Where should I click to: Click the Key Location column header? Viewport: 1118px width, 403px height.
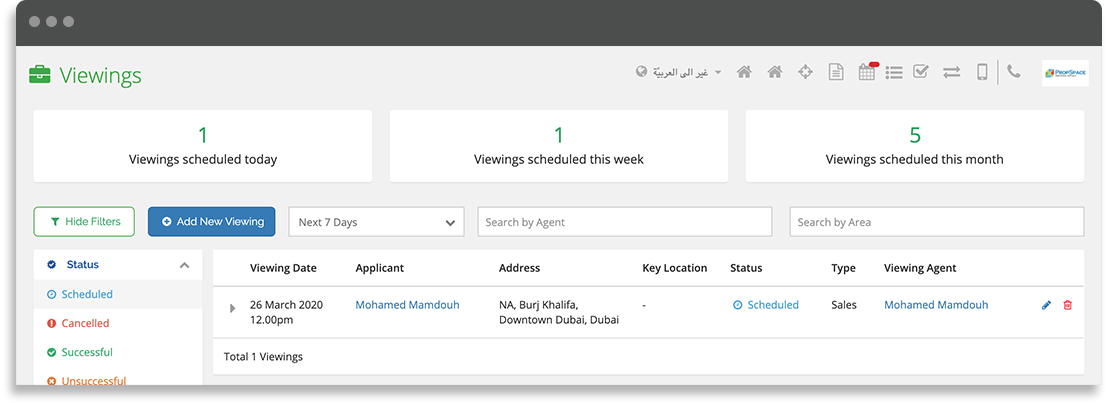point(675,268)
